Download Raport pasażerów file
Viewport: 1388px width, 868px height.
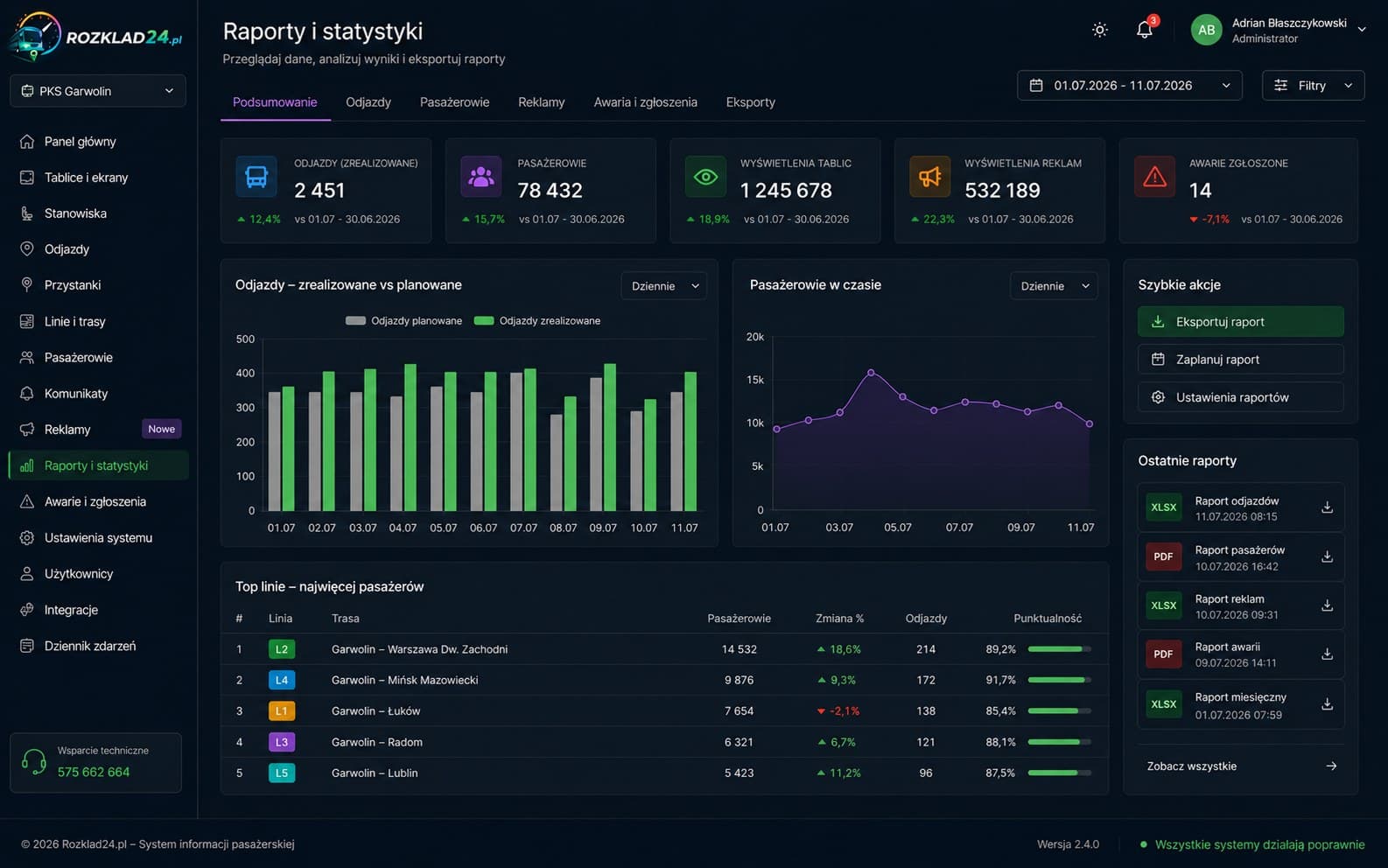click(x=1327, y=556)
